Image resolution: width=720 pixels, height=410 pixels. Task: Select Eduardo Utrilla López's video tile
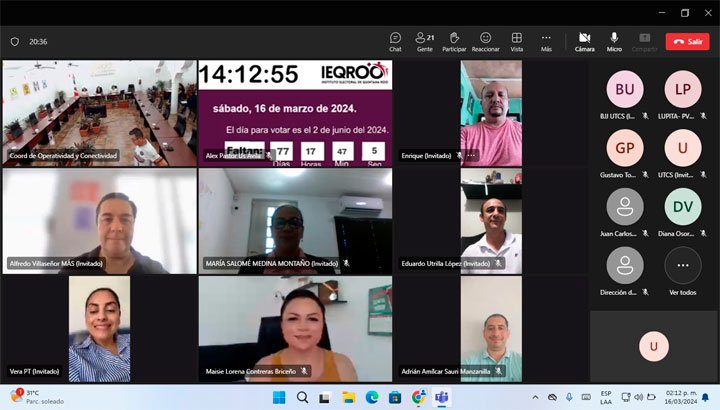tap(491, 221)
